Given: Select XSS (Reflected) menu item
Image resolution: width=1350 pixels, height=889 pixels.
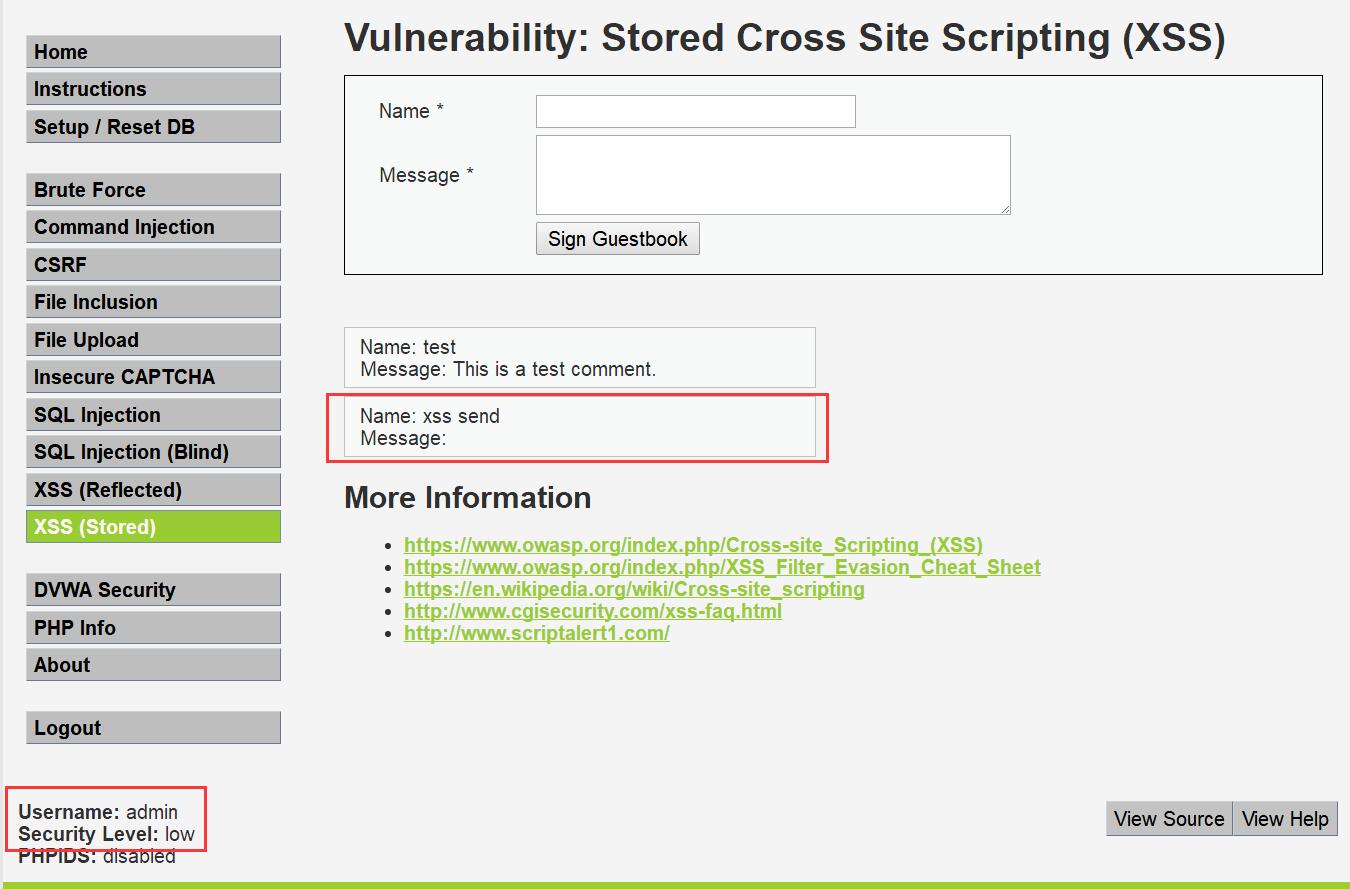Looking at the screenshot, I should point(153,490).
